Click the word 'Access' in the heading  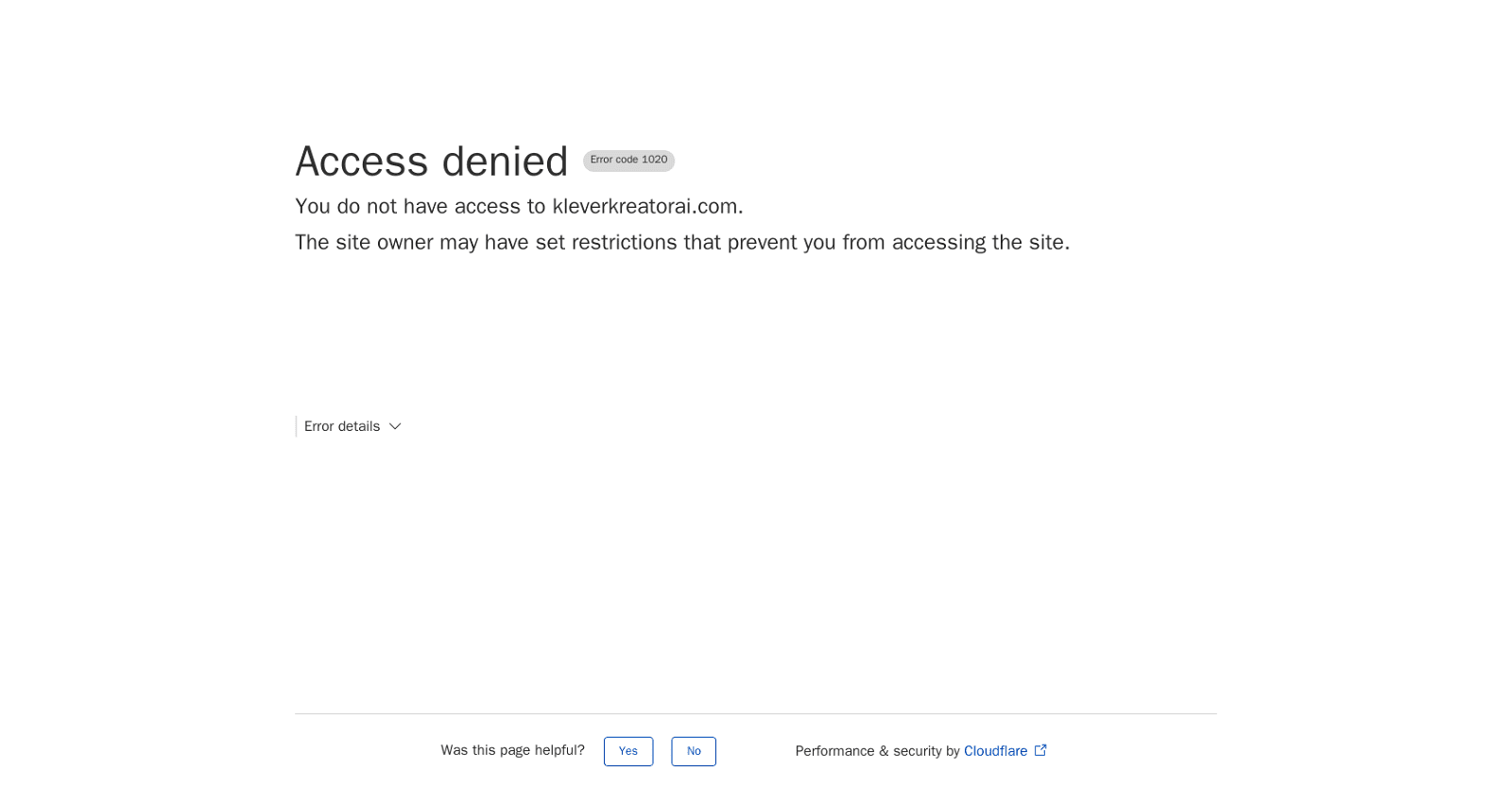tap(362, 162)
